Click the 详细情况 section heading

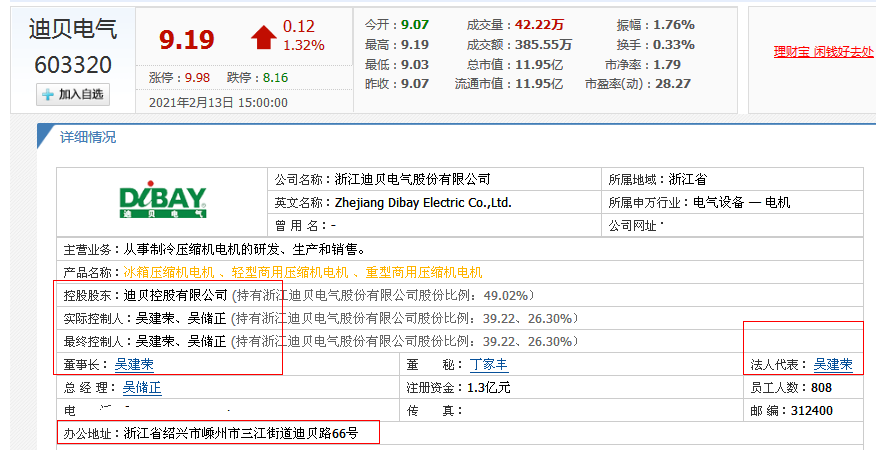click(x=88, y=137)
